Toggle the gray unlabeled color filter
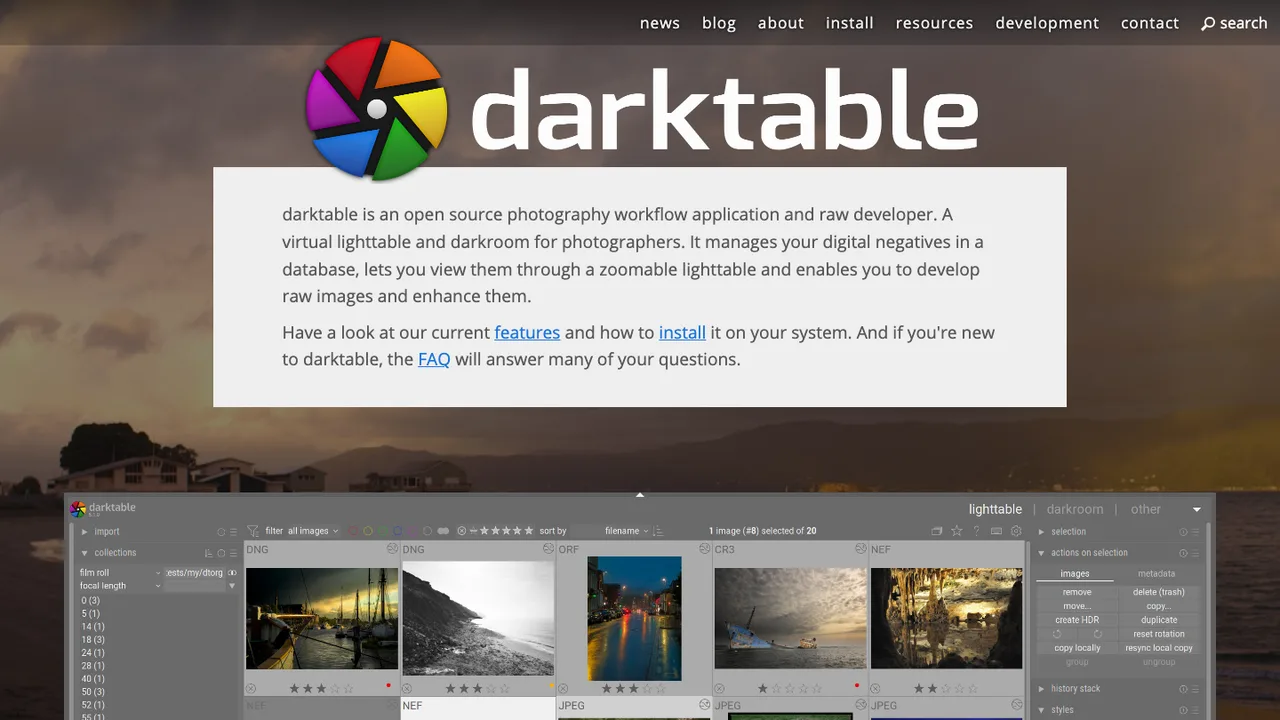1280x720 pixels. point(427,531)
